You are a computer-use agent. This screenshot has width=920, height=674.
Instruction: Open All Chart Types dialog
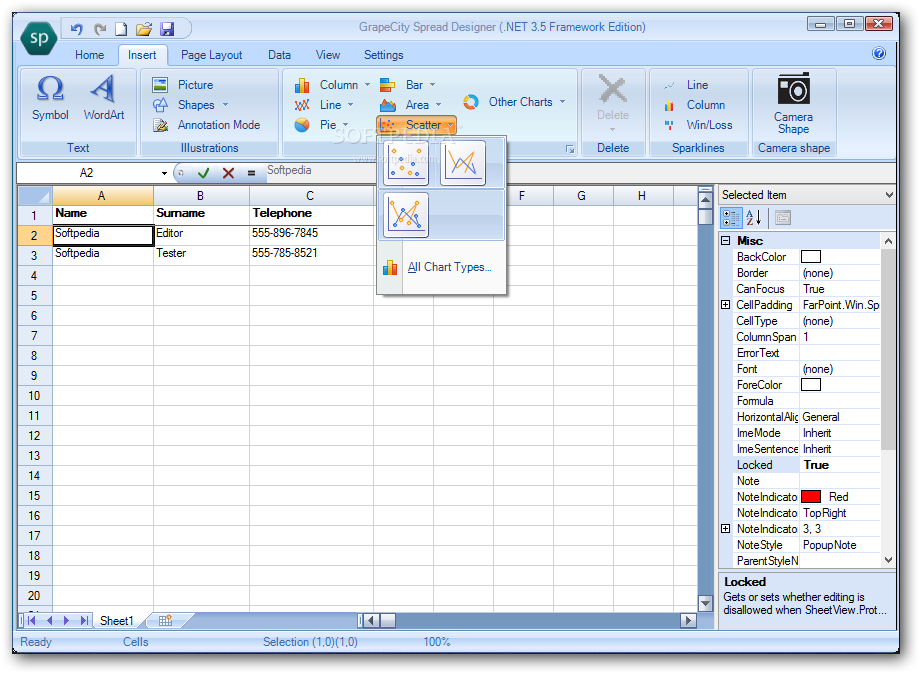point(442,267)
